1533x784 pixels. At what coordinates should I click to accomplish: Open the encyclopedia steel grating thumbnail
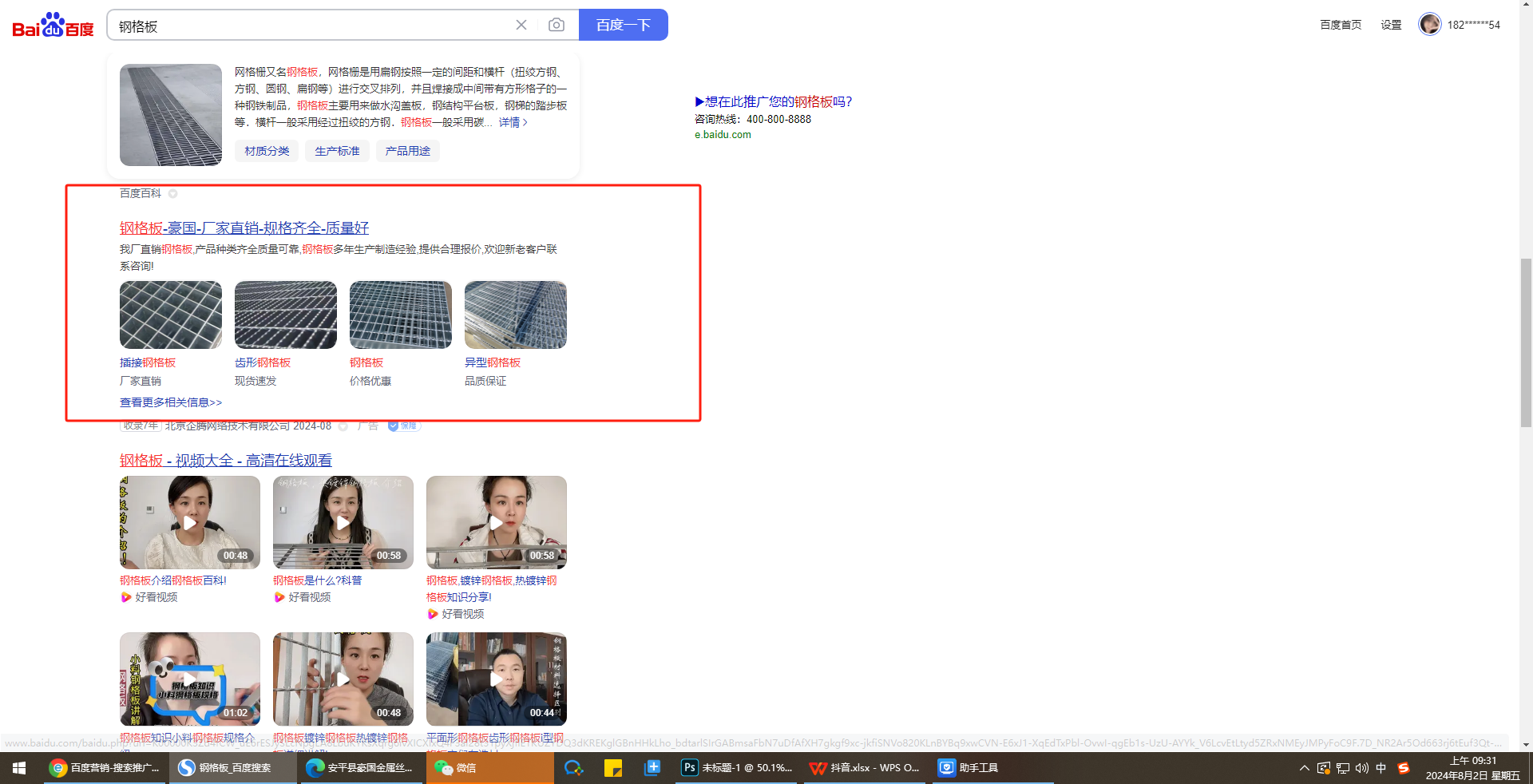click(x=171, y=115)
